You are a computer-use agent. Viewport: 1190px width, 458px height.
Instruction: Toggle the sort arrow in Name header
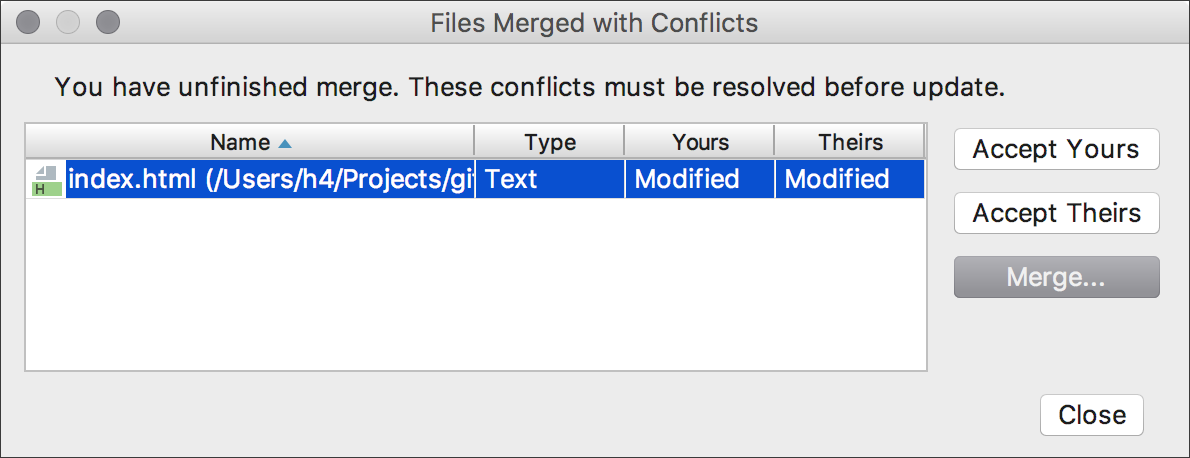(284, 143)
